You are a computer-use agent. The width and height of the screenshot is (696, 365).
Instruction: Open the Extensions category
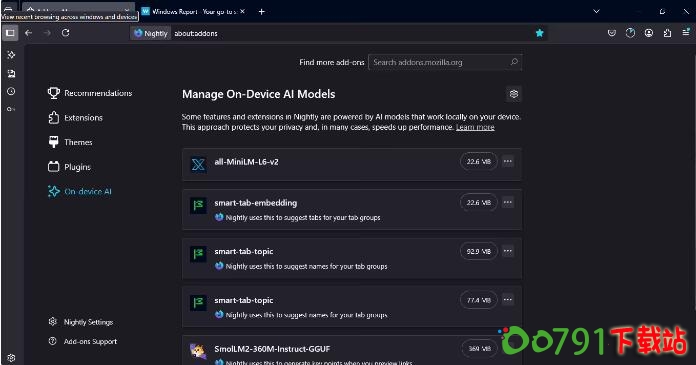click(x=75, y=118)
